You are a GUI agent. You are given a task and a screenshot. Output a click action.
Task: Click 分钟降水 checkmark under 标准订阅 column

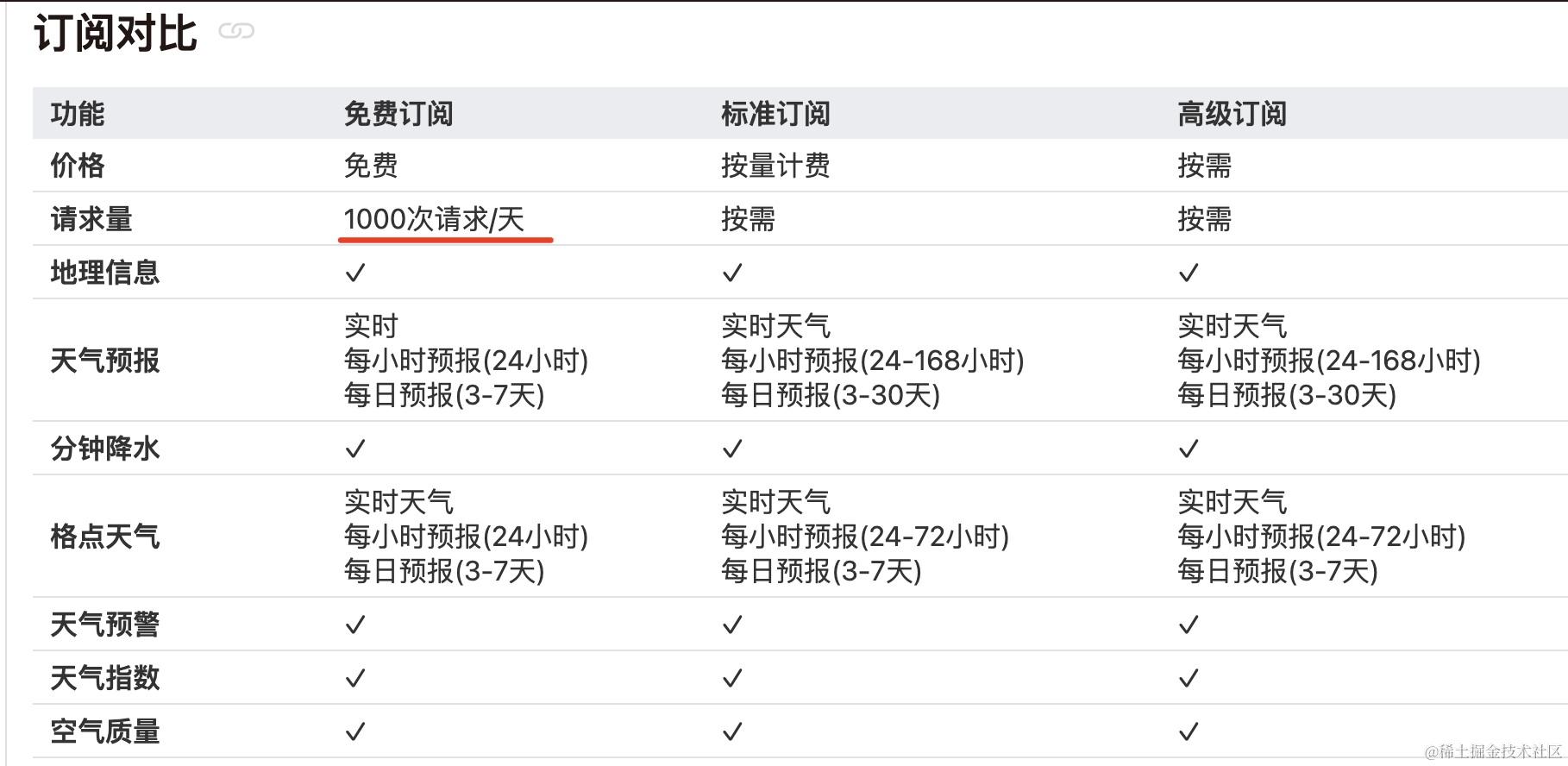(732, 449)
